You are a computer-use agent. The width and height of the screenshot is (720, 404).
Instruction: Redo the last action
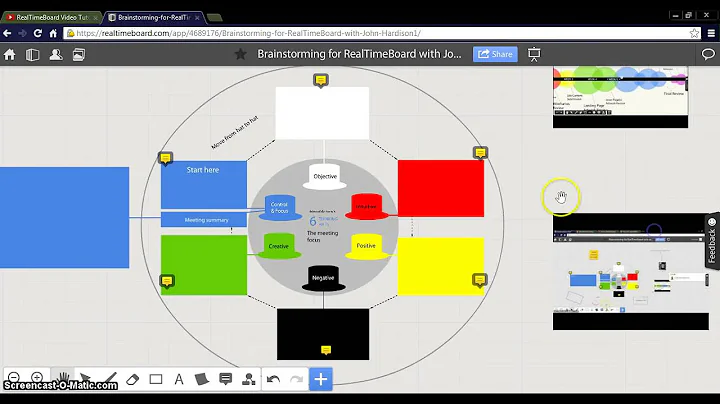click(x=297, y=379)
